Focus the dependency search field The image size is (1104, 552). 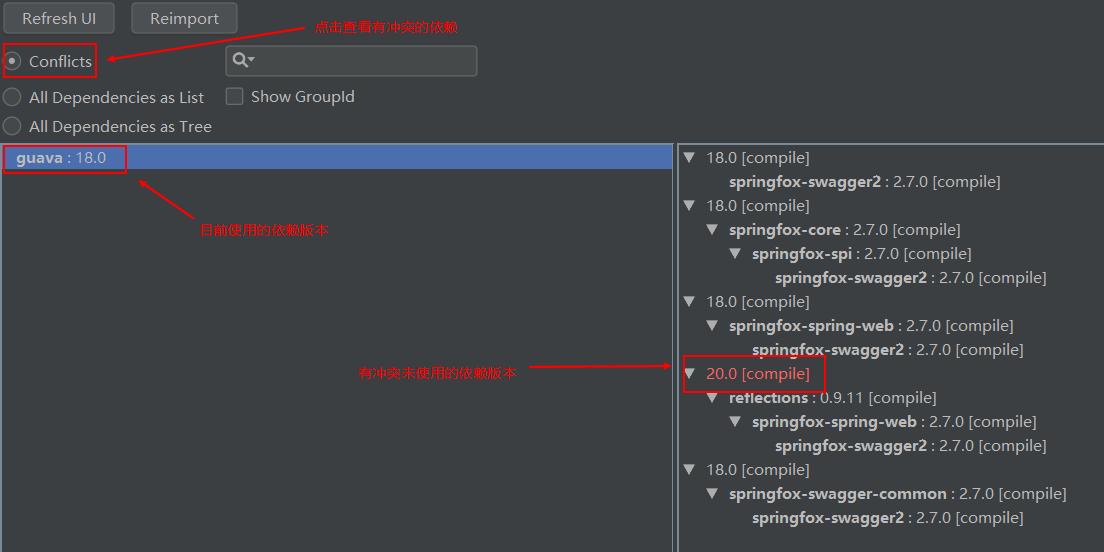(x=351, y=61)
